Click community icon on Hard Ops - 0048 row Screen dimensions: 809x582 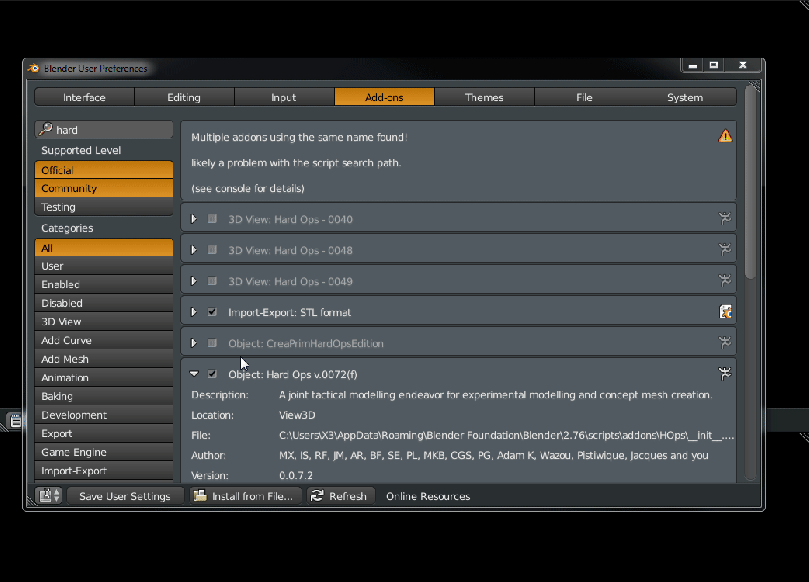725,250
